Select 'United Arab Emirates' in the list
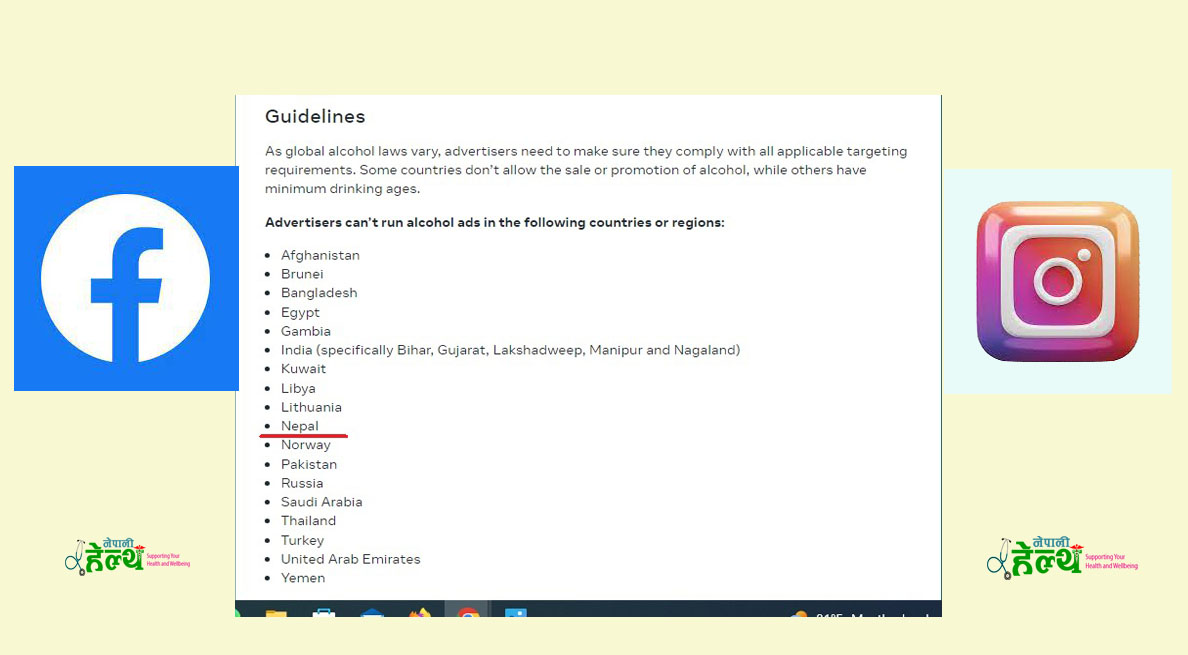The image size is (1188, 655). (351, 559)
